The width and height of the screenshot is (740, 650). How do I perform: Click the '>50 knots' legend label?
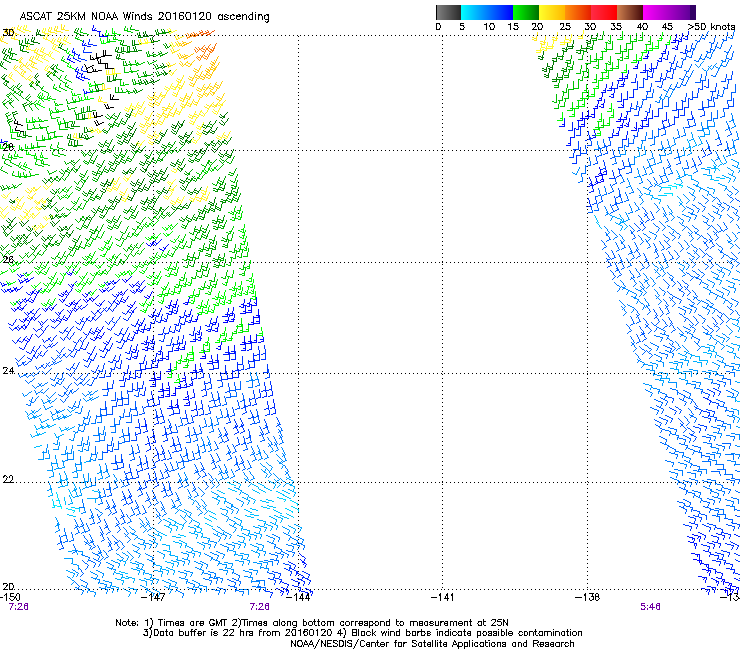click(x=711, y=27)
